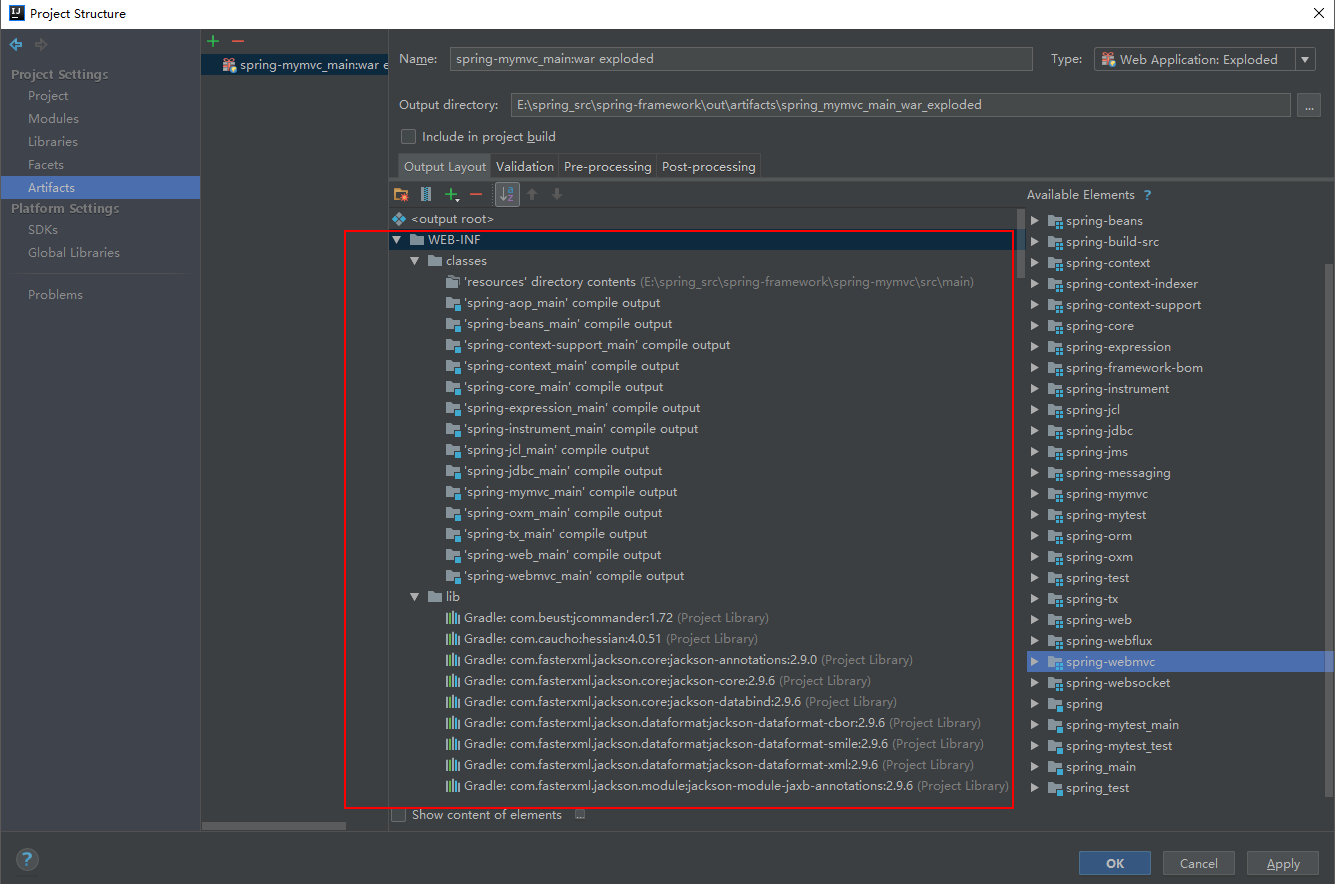This screenshot has width=1335, height=884.
Task: Click the Output directory path field
Action: click(x=900, y=105)
